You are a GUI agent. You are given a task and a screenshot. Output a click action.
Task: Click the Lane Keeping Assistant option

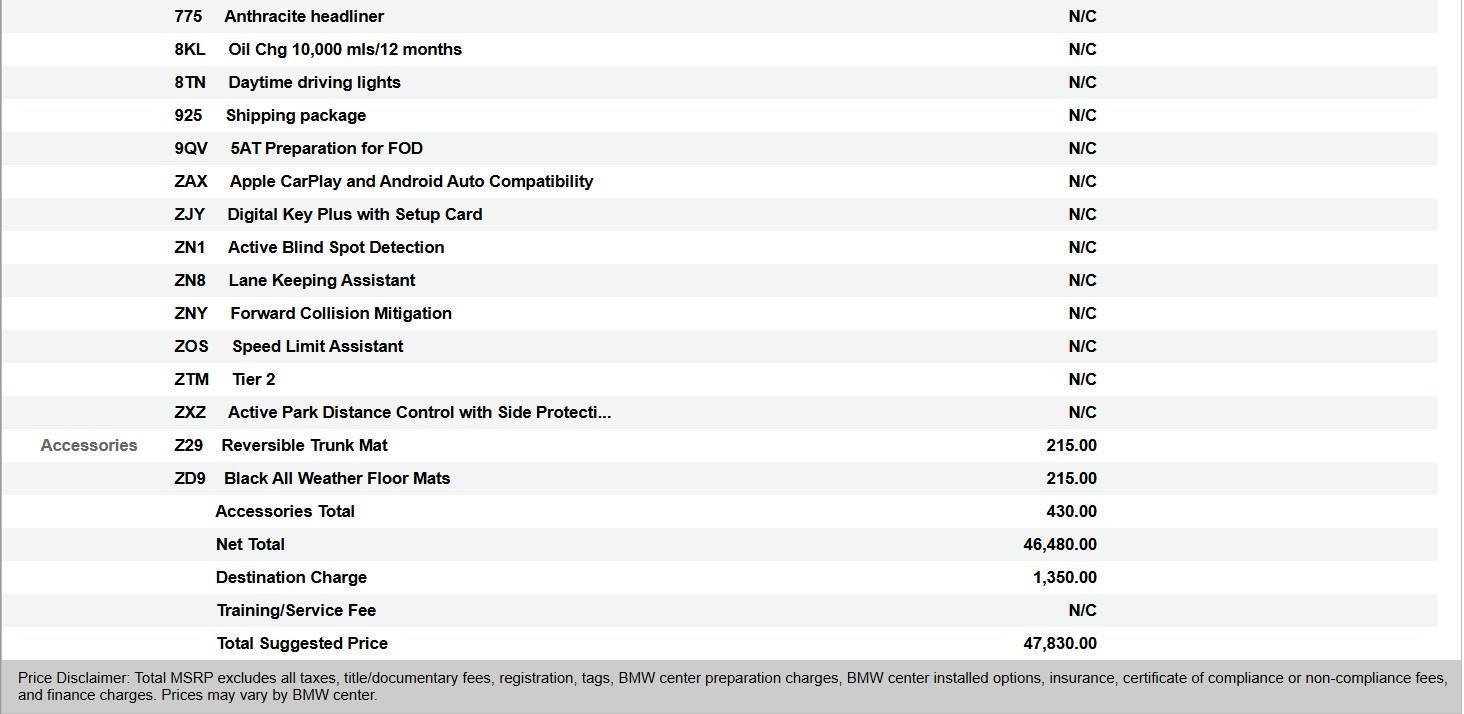[x=321, y=280]
